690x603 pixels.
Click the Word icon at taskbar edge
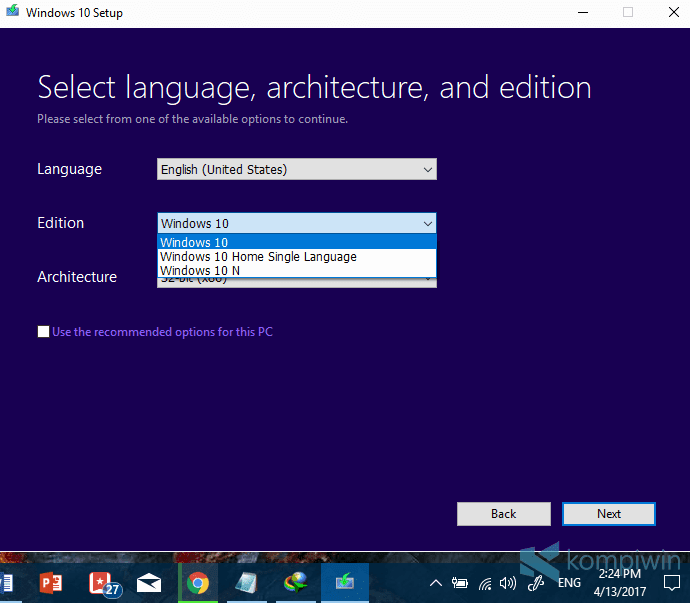[6, 584]
